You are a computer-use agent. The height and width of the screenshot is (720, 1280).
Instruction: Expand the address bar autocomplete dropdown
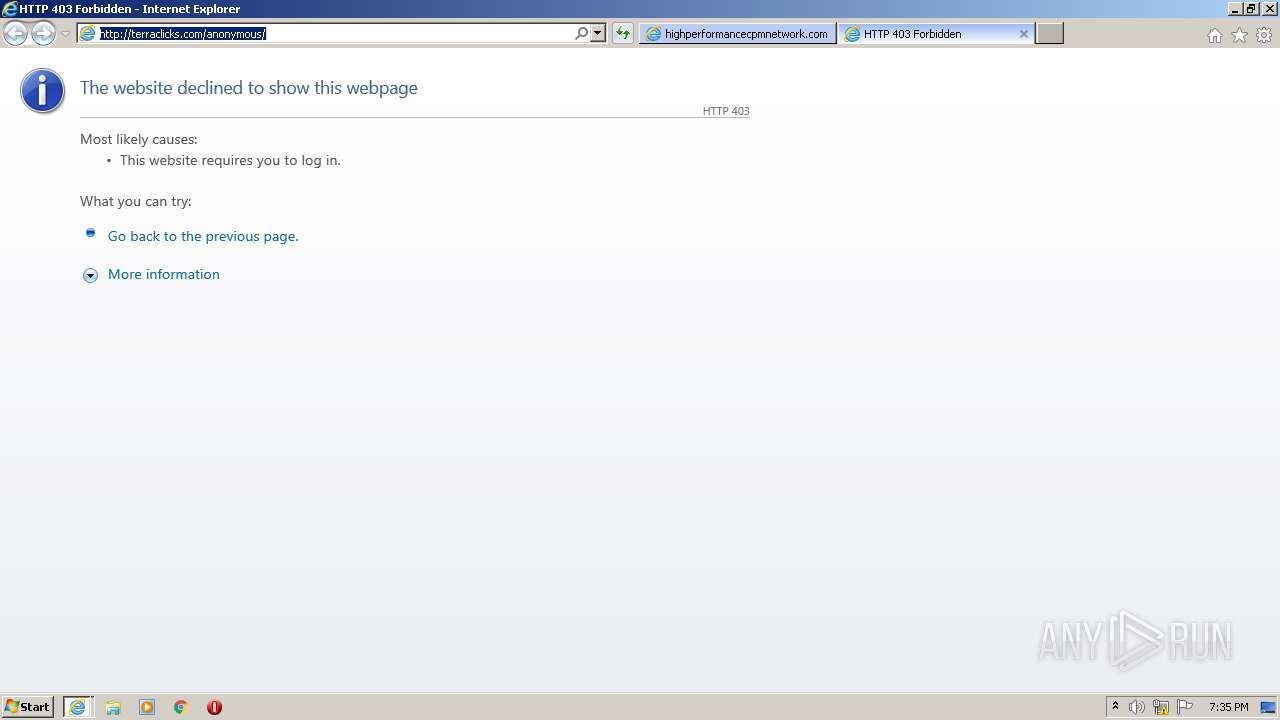click(x=598, y=33)
